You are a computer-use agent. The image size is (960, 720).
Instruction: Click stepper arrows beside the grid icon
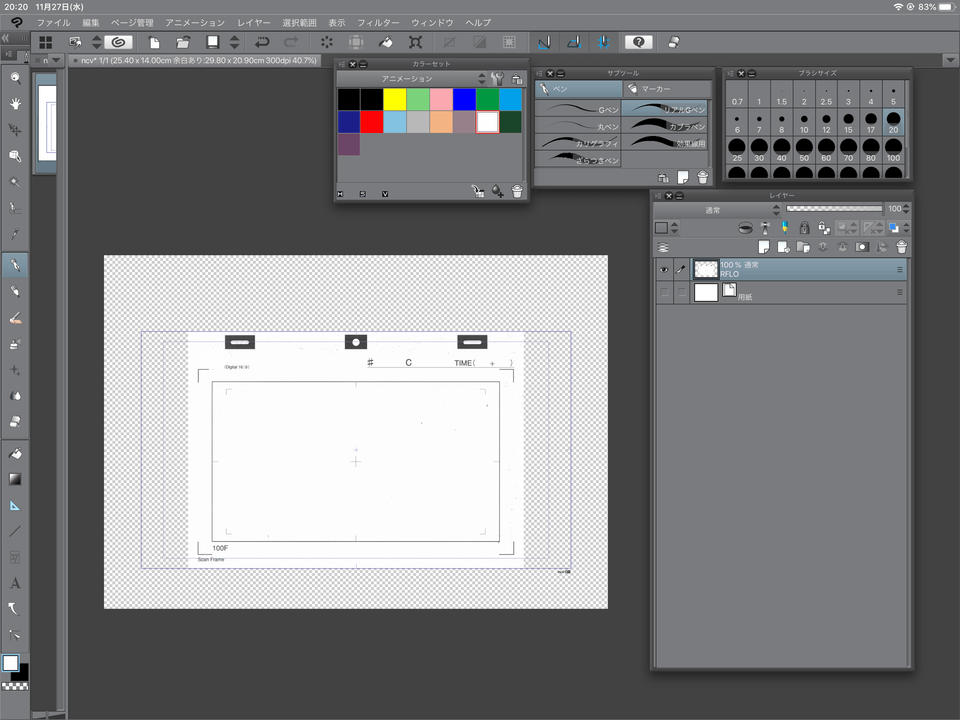click(x=96, y=42)
